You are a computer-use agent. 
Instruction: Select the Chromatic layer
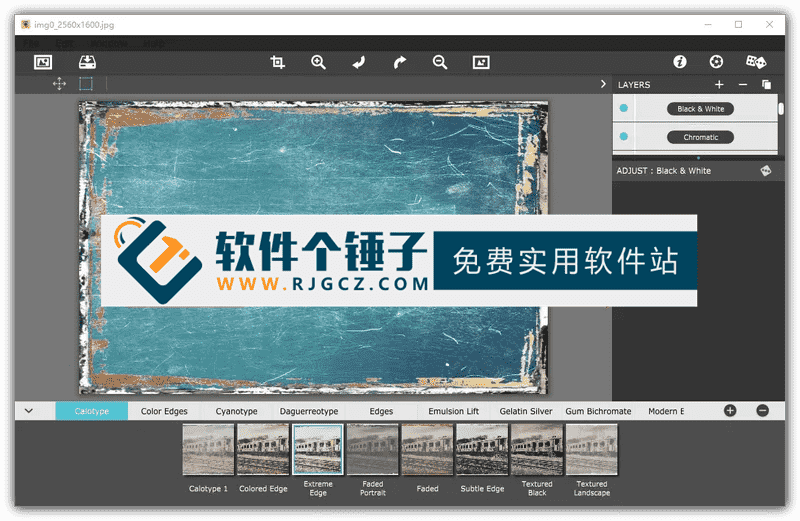point(701,137)
